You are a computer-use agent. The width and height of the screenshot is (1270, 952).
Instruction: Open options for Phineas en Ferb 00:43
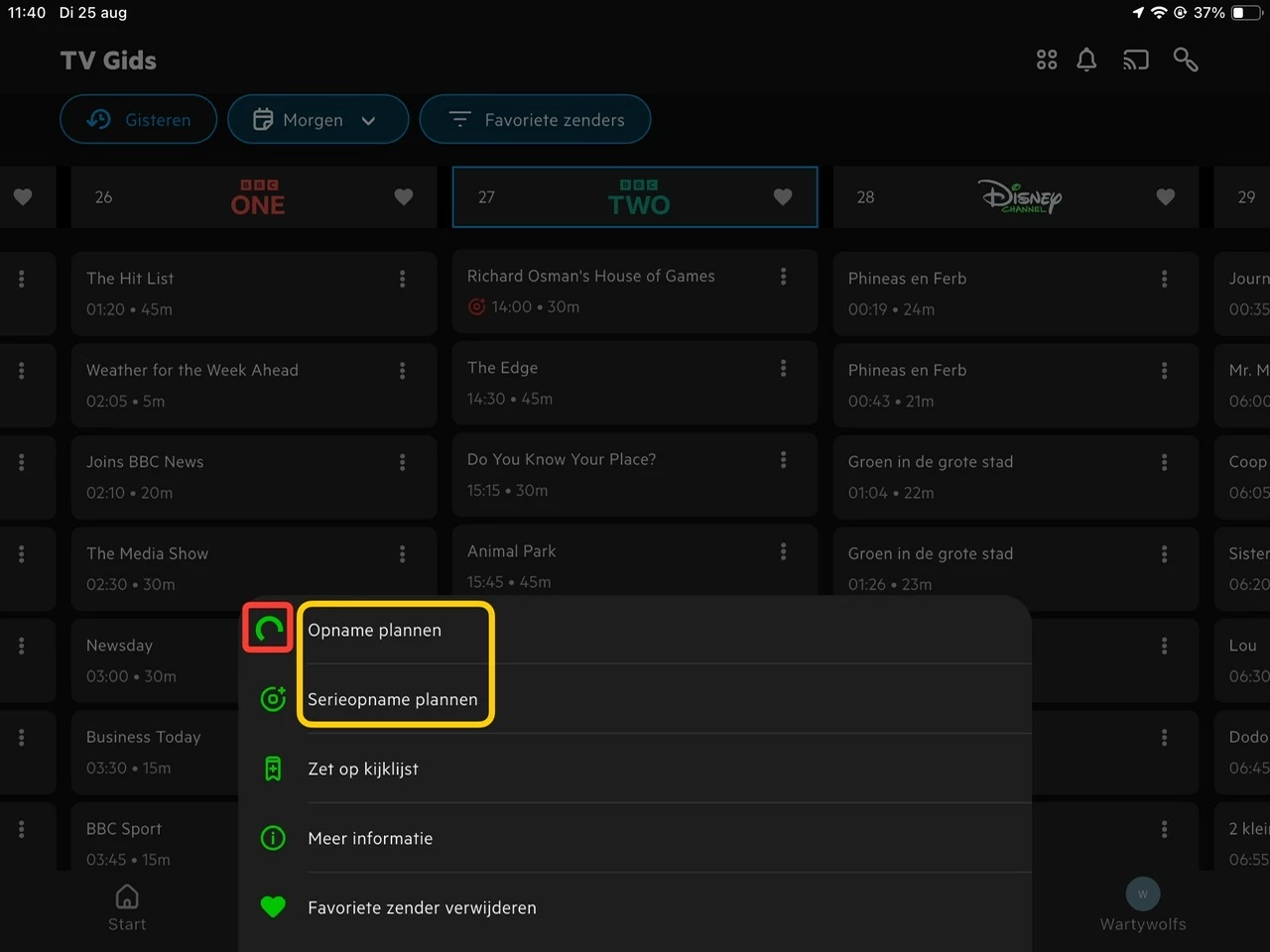tap(1164, 371)
